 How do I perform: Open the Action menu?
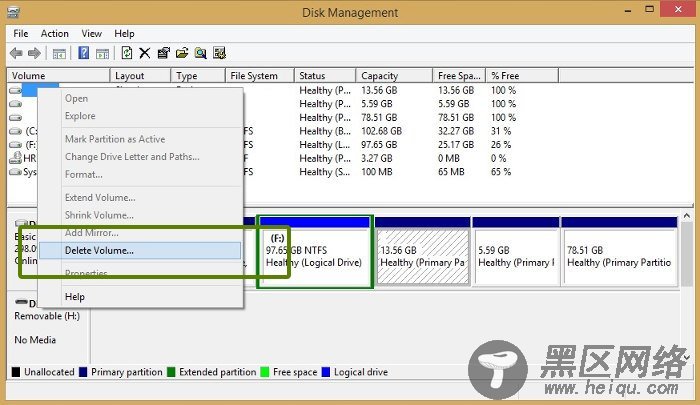[x=54, y=33]
